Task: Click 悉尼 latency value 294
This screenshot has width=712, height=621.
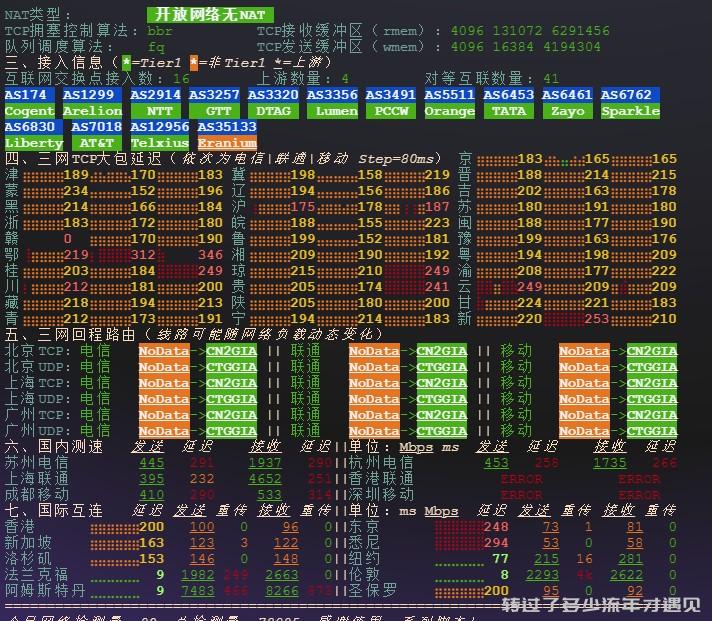Action: [496, 542]
